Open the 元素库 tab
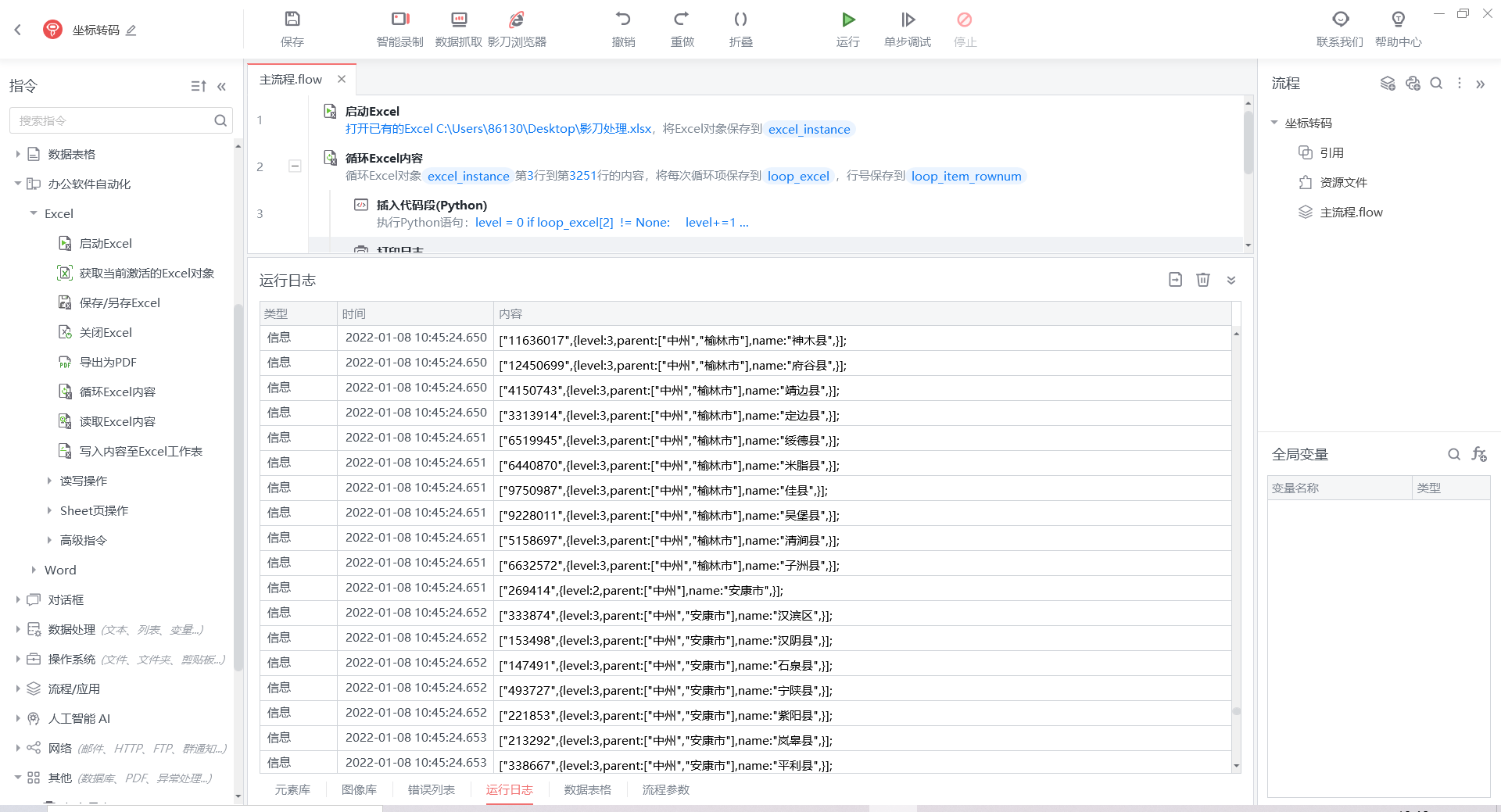The height and width of the screenshot is (812, 1501). [292, 789]
